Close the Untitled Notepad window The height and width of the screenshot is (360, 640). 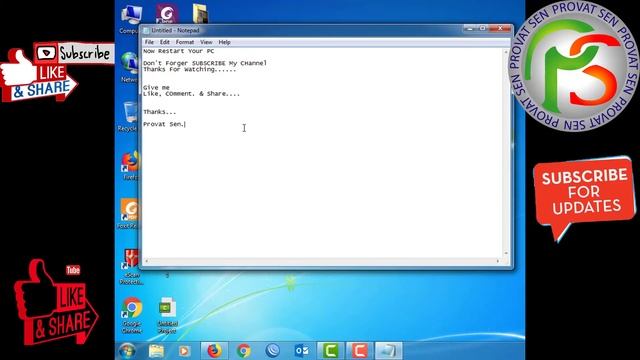pos(500,29)
